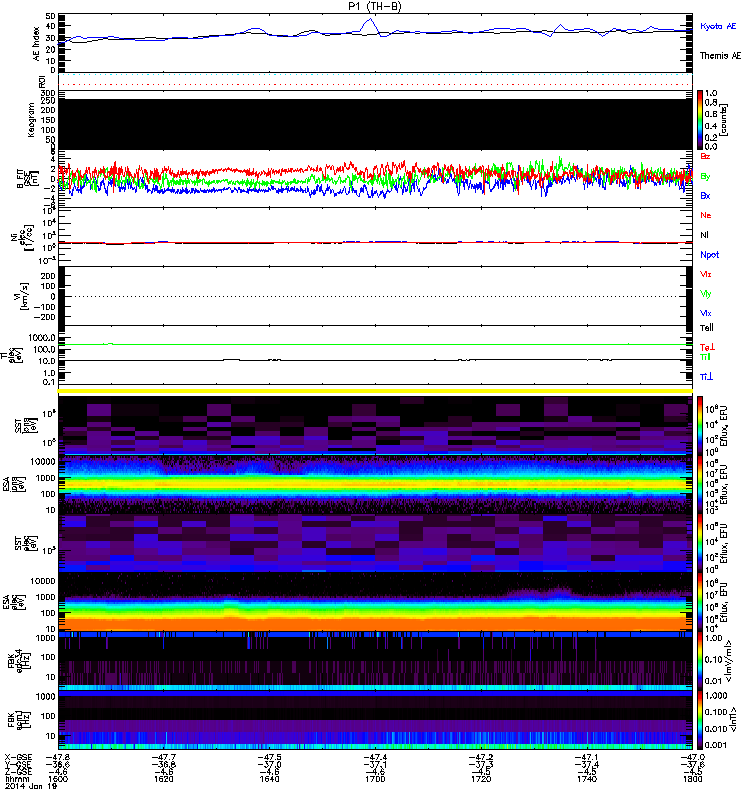Viewport: 750px width, 800px height.
Task: Click the blue Npot legend label
Action: 710,255
